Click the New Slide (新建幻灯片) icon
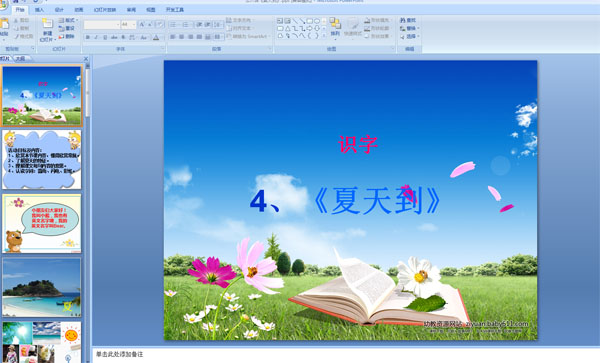 pos(47,25)
